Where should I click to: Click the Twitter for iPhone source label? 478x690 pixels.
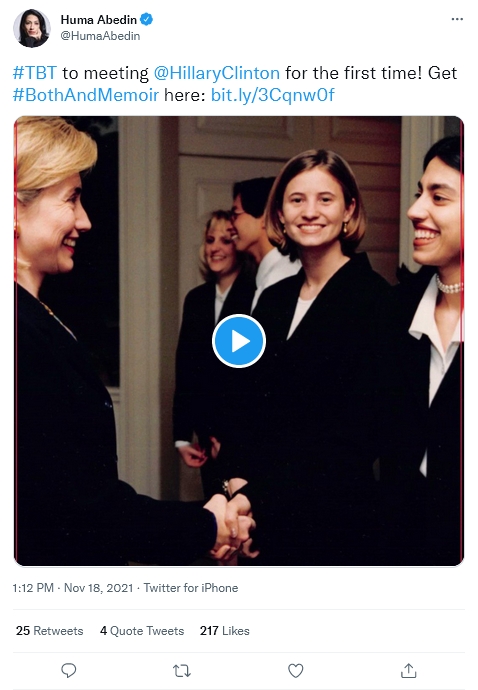[x=191, y=588]
